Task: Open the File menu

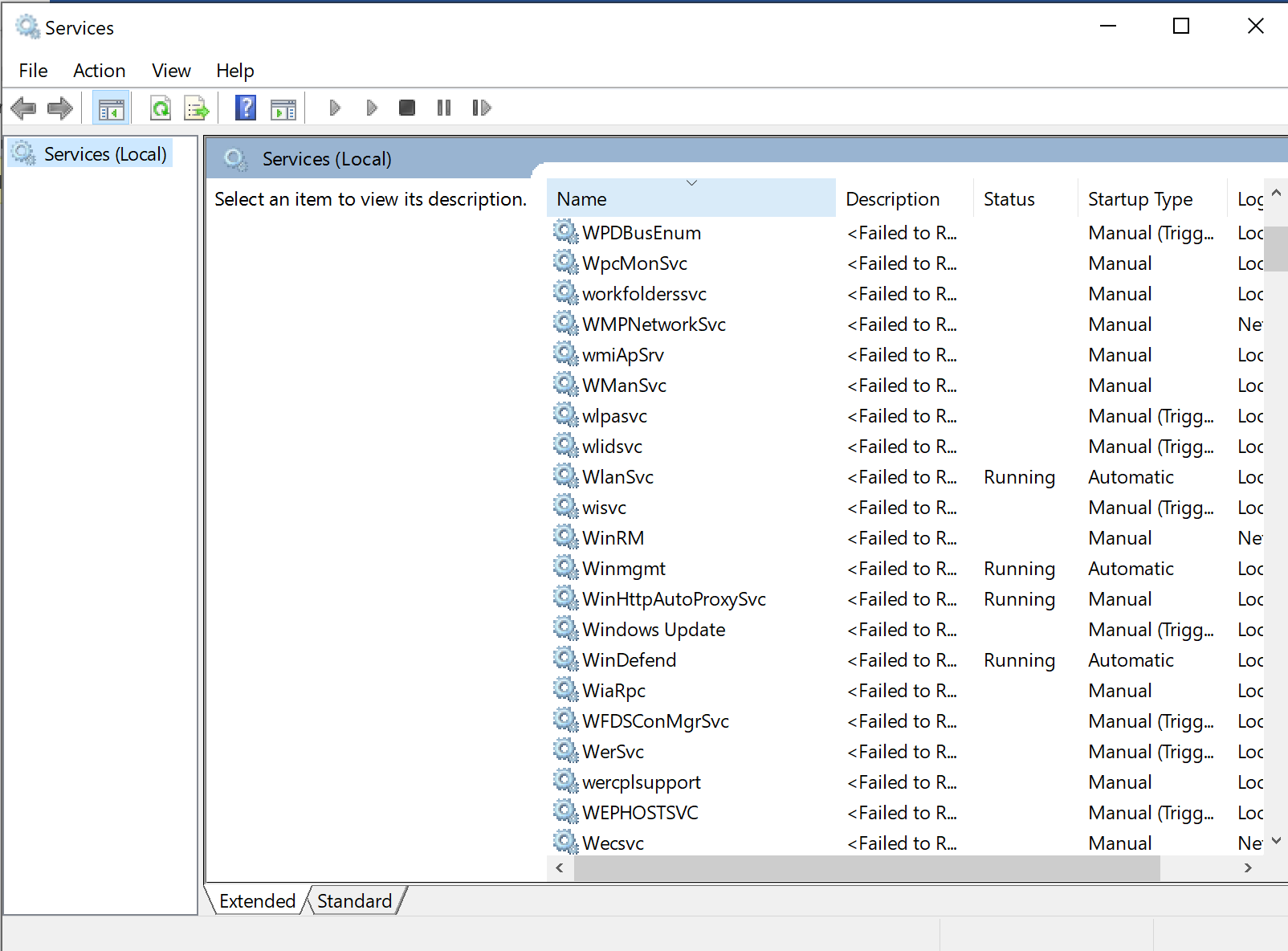Action: click(x=33, y=71)
